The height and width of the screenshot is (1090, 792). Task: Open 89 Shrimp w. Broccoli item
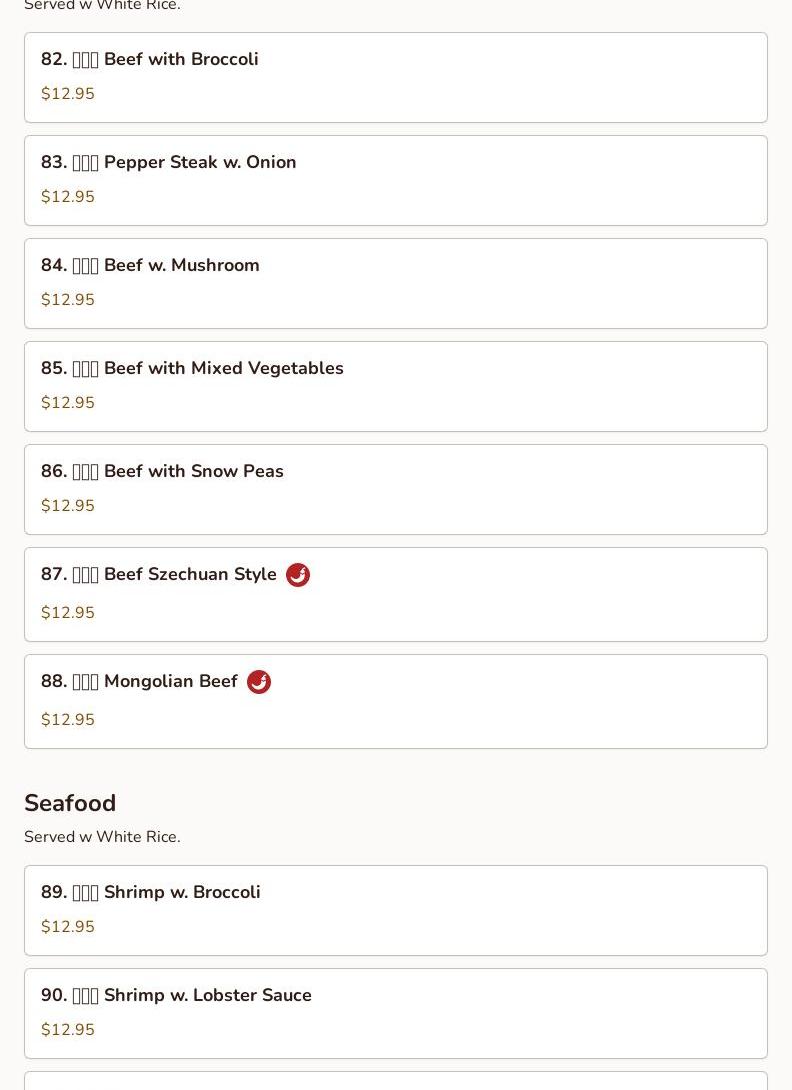396,910
